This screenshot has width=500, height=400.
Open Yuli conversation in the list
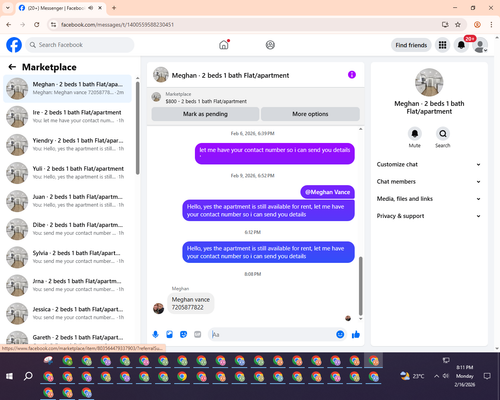67,173
